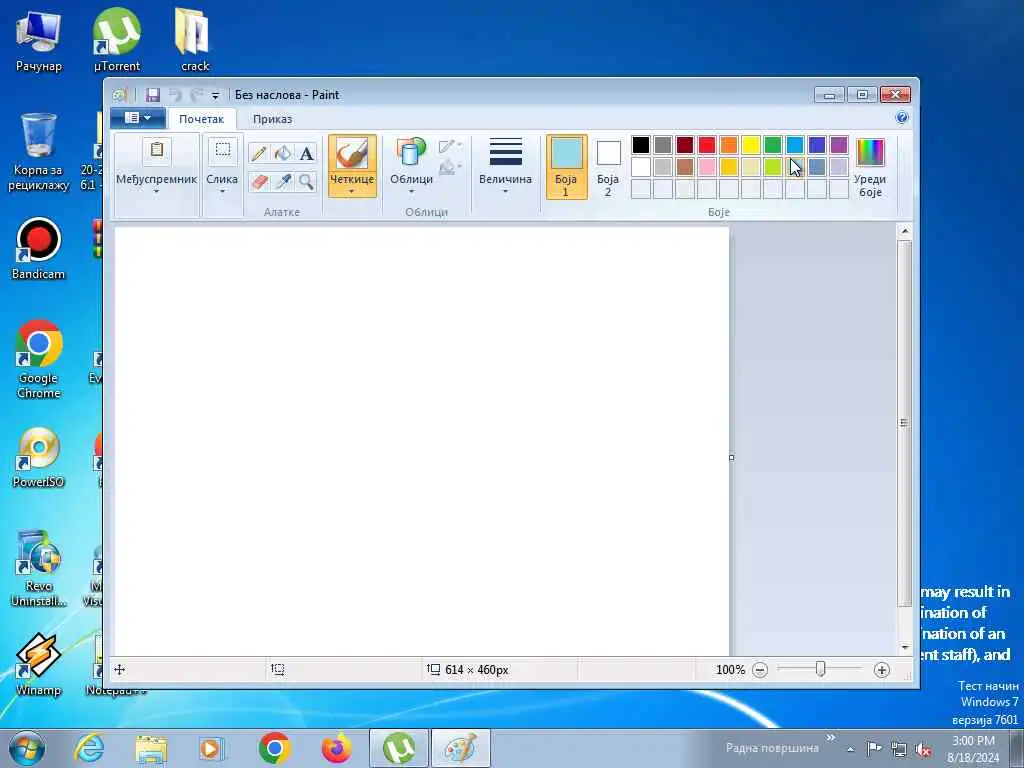Viewport: 1024px width, 768px height.
Task: Pick the black color swatch
Action: tap(641, 144)
